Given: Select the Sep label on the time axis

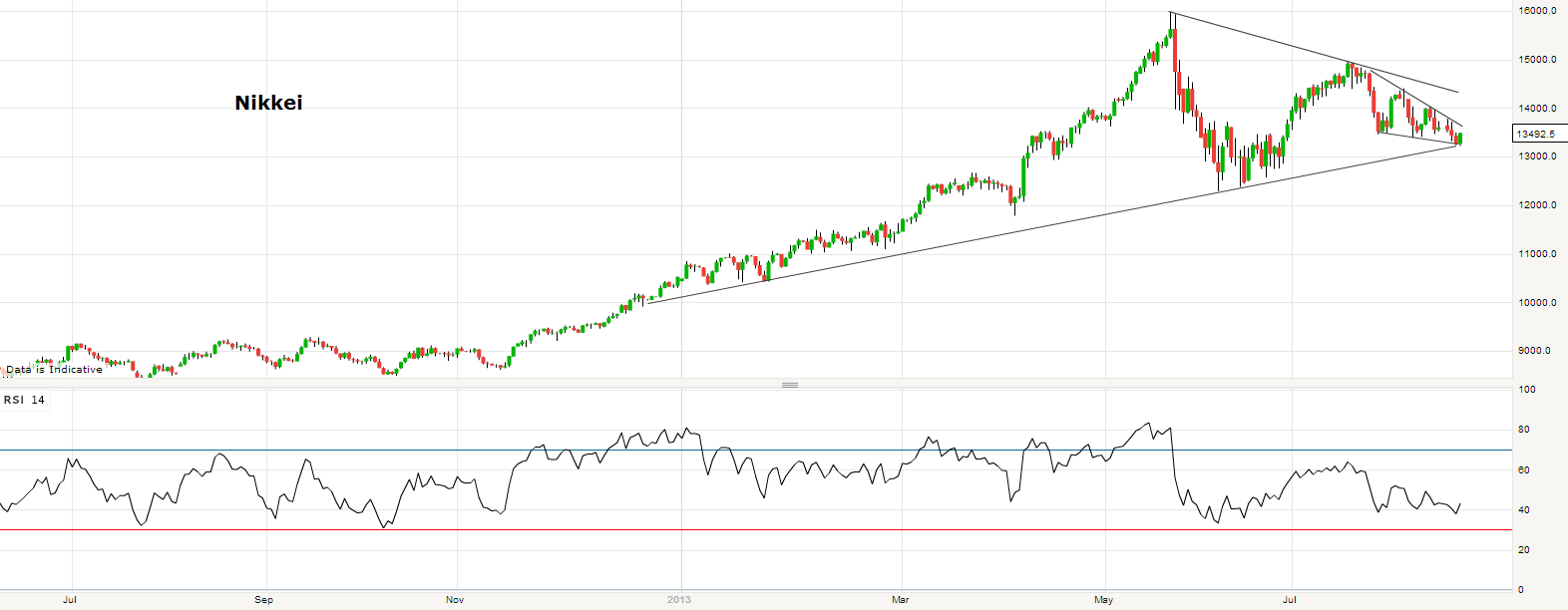Looking at the screenshot, I should 263,599.
